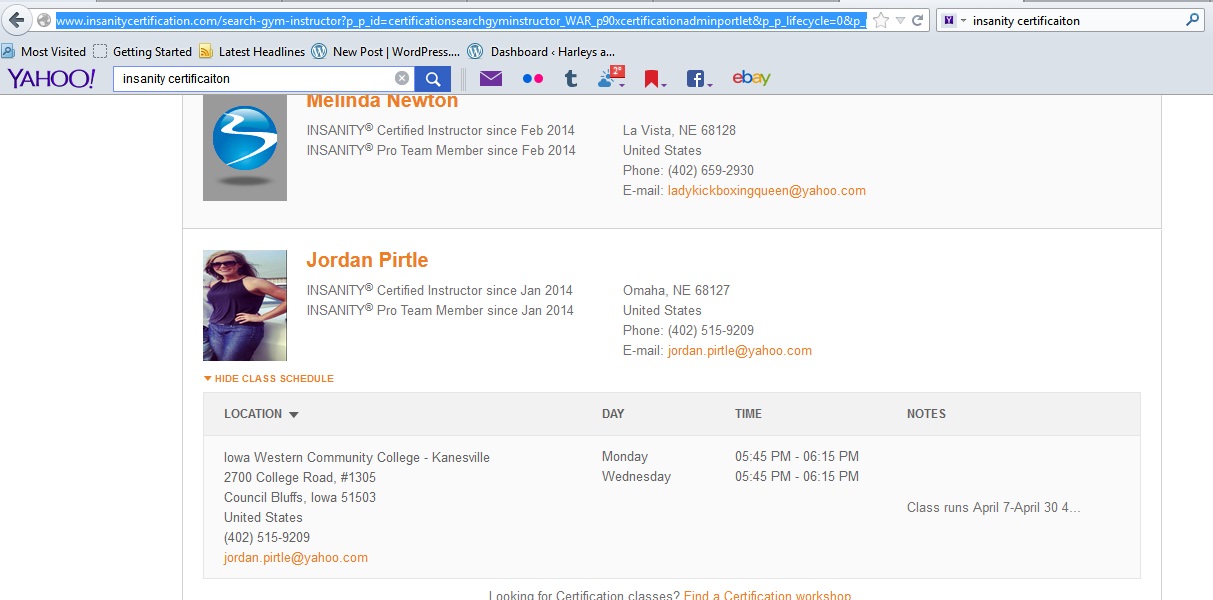The image size is (1213, 600).
Task: Open Flickr from the Yahoo toolbar
Action: (533, 78)
